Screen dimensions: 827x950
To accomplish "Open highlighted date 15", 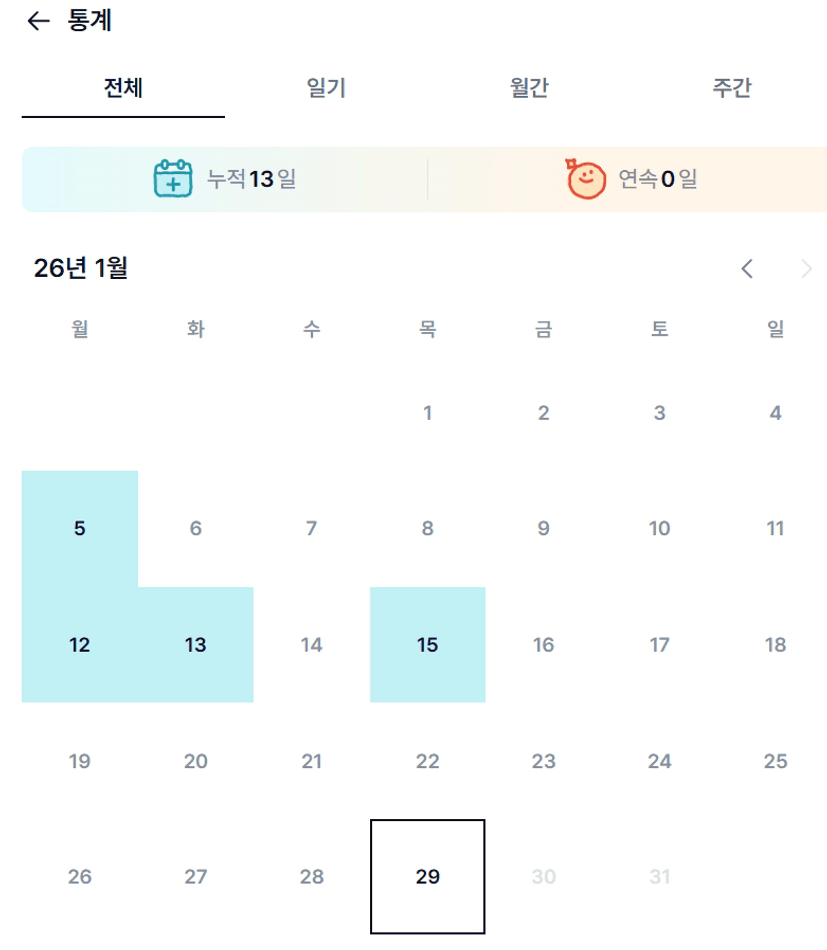I will (428, 645).
